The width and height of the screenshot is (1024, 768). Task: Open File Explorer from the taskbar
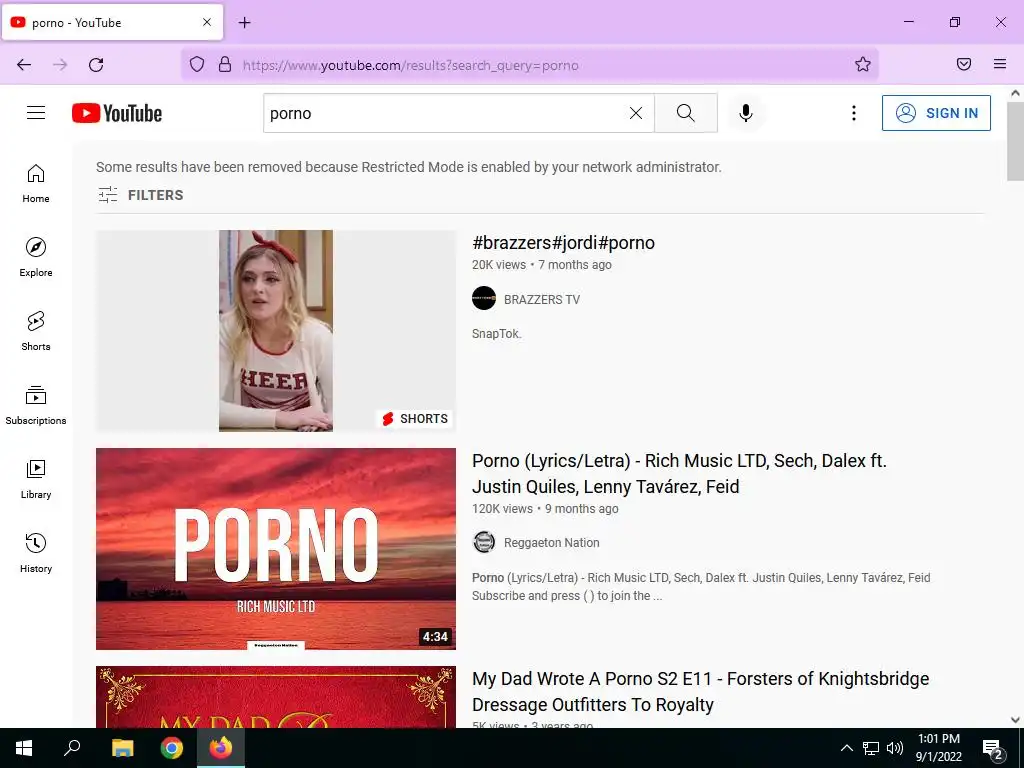tap(122, 748)
